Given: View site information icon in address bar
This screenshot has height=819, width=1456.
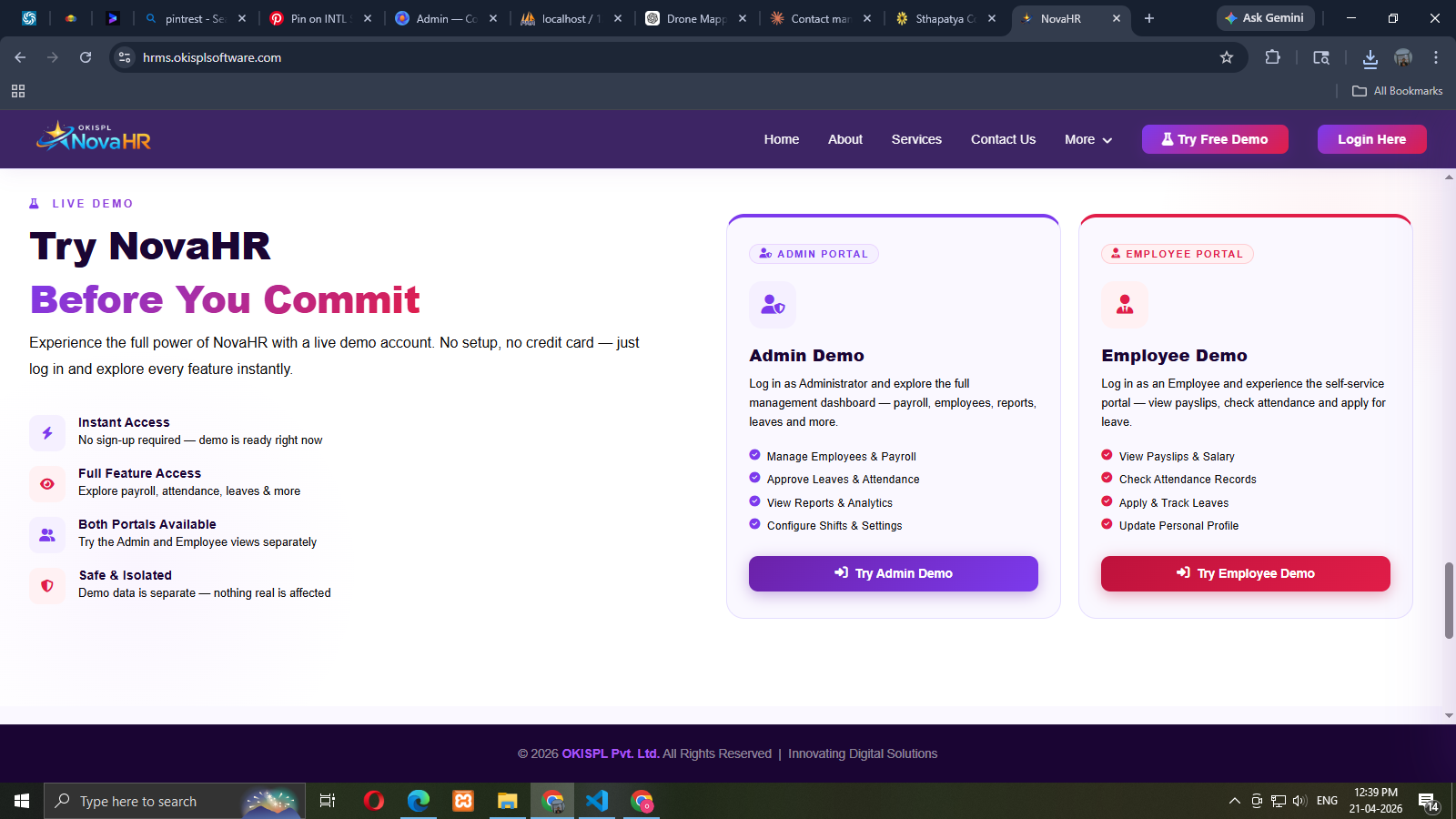Looking at the screenshot, I should pyautogui.click(x=125, y=57).
